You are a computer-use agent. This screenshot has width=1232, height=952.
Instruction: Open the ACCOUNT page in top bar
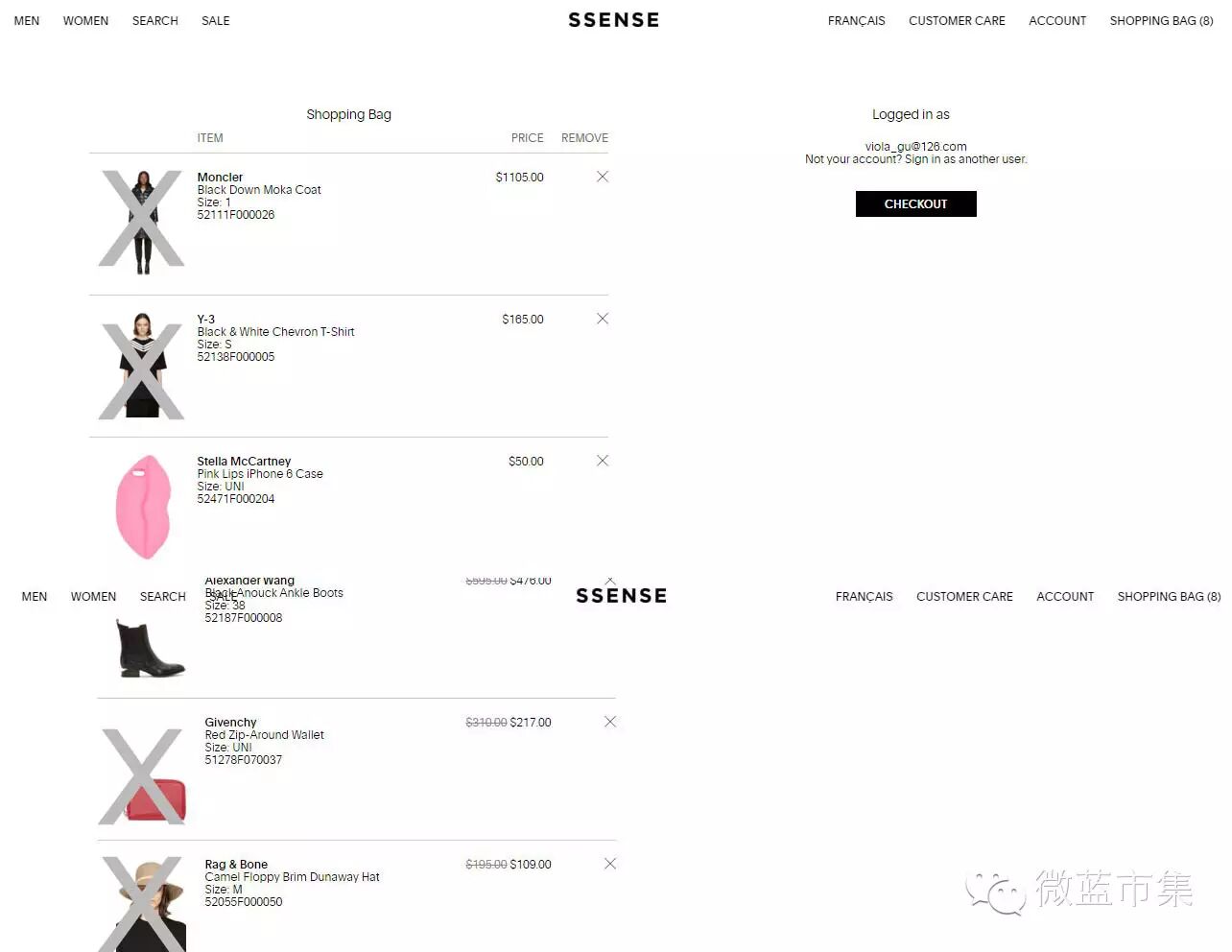point(1057,20)
